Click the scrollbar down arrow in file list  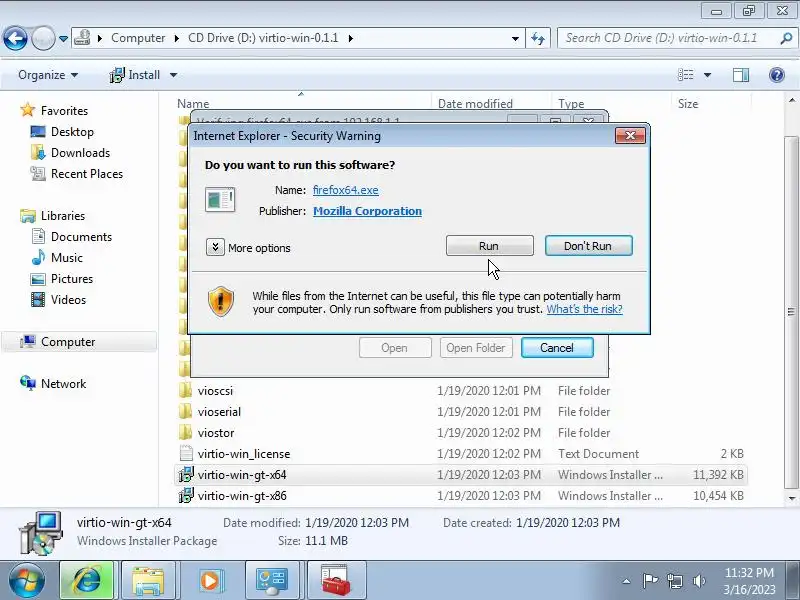tap(791, 498)
